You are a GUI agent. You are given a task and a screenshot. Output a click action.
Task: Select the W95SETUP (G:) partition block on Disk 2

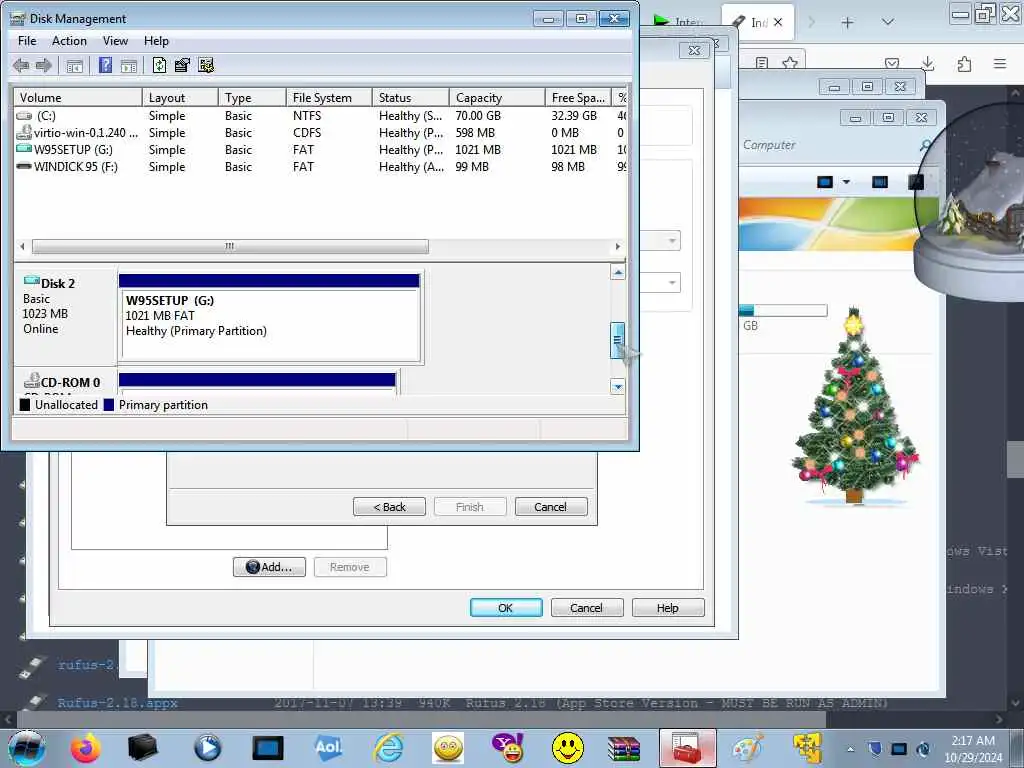point(270,318)
